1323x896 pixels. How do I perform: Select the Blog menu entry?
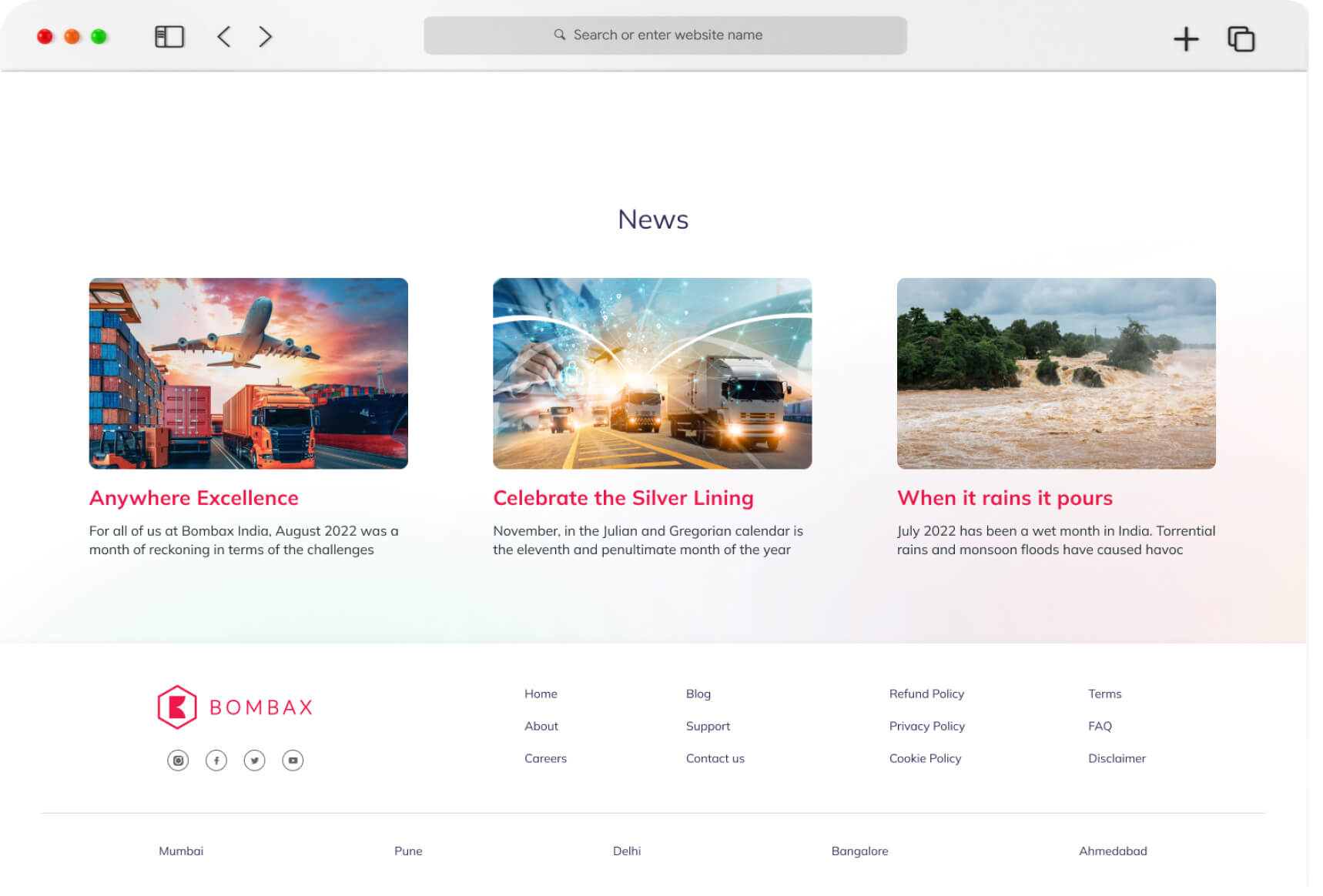click(698, 694)
